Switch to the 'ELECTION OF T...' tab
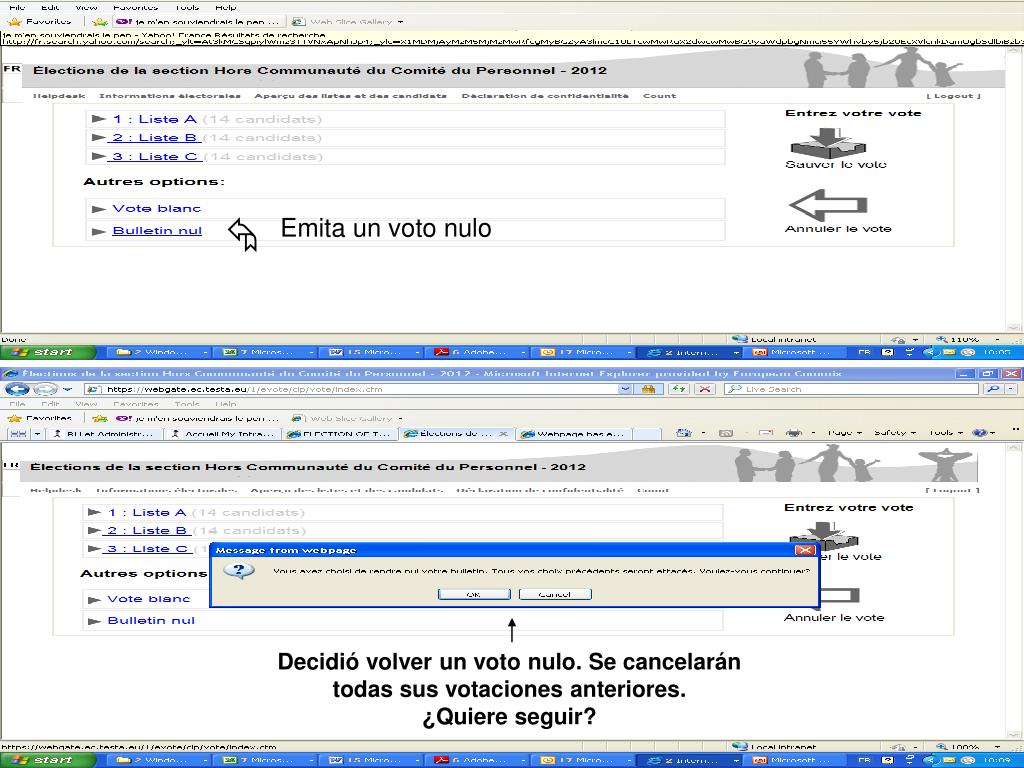The height and width of the screenshot is (768, 1024). click(340, 434)
